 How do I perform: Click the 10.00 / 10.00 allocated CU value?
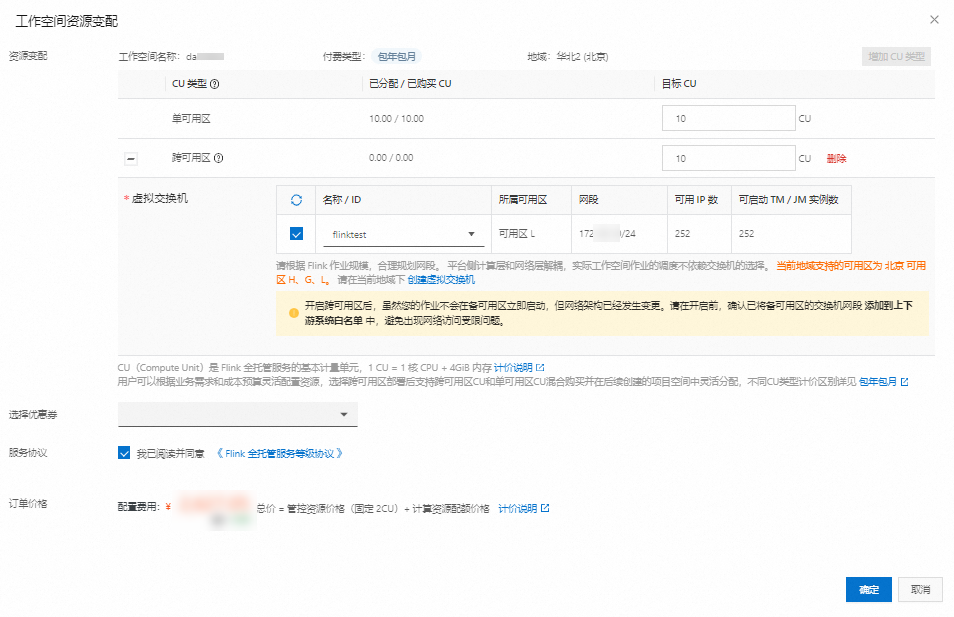click(396, 119)
